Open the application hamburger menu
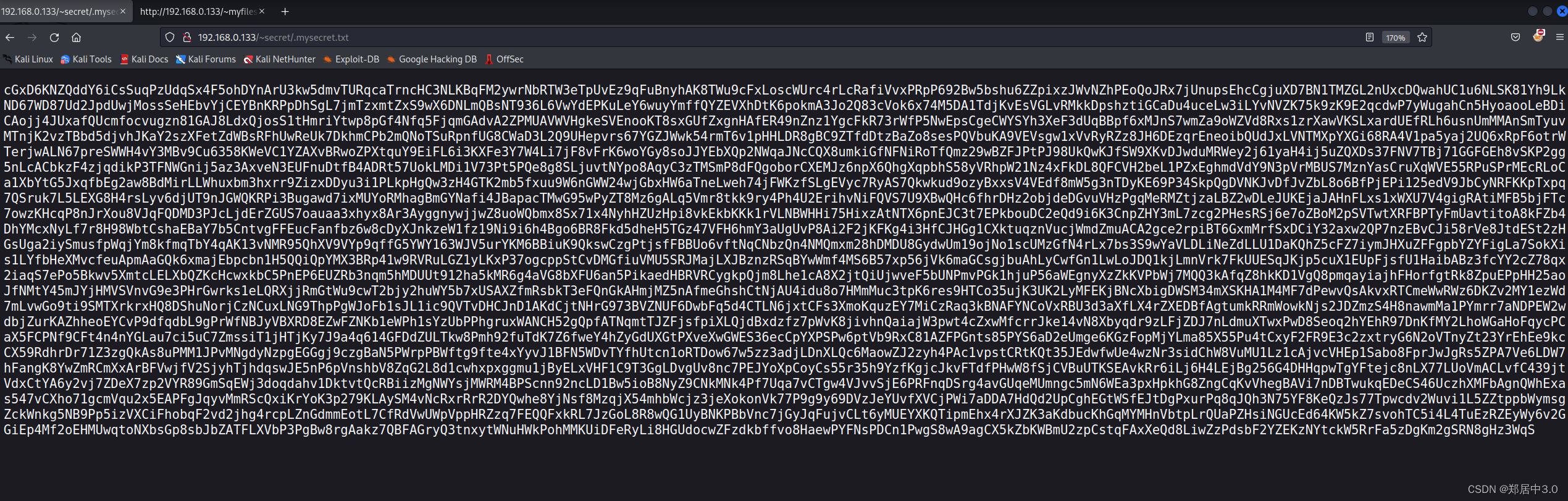 [1559, 38]
